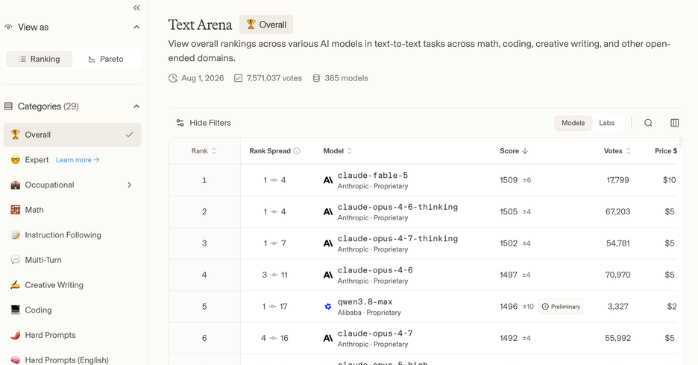Screen dimensions: 698x365
Task: Select the Multi-Turn category
Action: point(43,260)
